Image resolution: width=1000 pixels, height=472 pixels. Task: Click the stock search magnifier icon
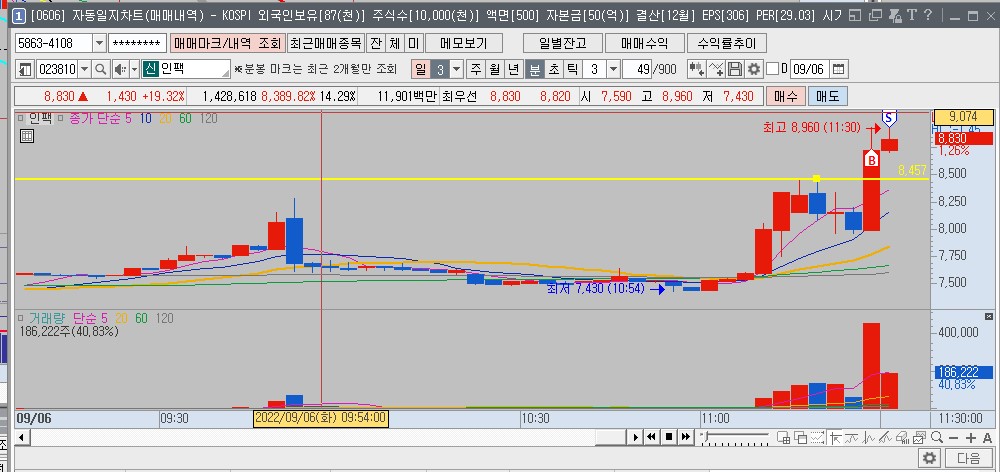click(x=101, y=69)
